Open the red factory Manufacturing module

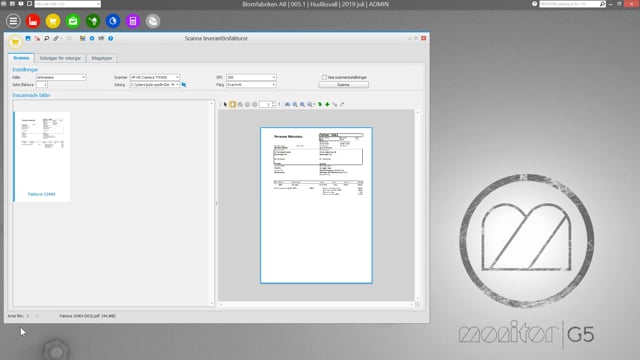coord(33,21)
